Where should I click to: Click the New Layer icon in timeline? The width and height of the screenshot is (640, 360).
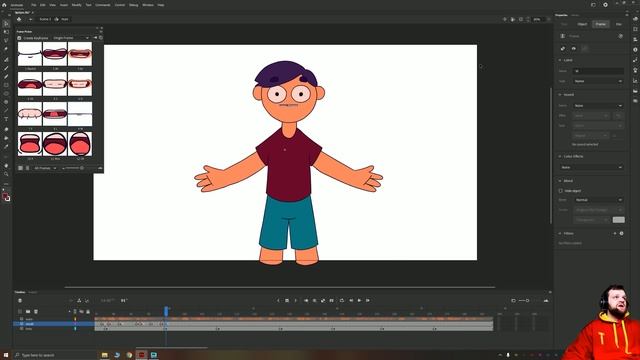[20, 311]
